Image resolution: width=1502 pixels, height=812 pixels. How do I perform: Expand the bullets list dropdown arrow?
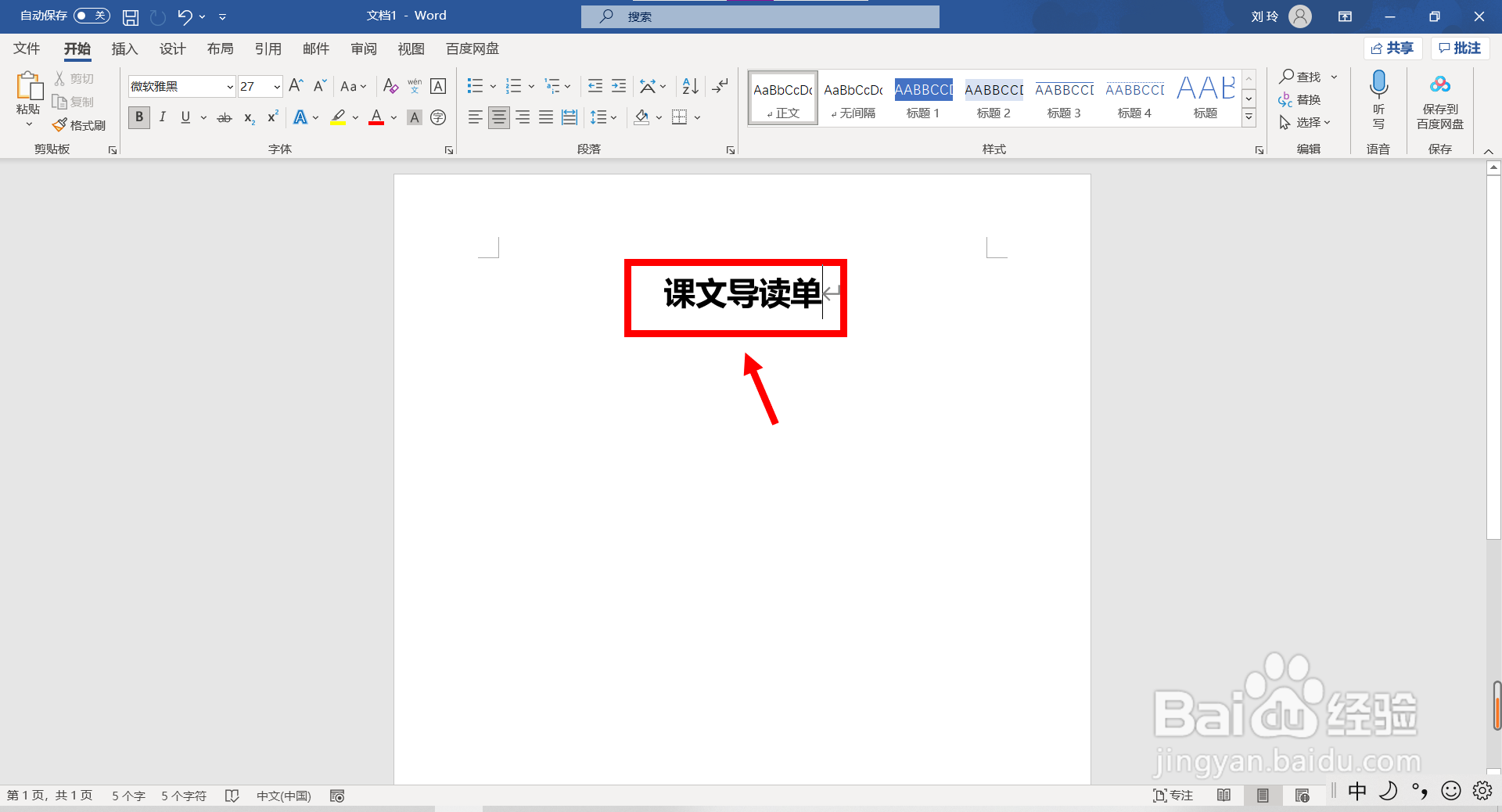coord(493,86)
